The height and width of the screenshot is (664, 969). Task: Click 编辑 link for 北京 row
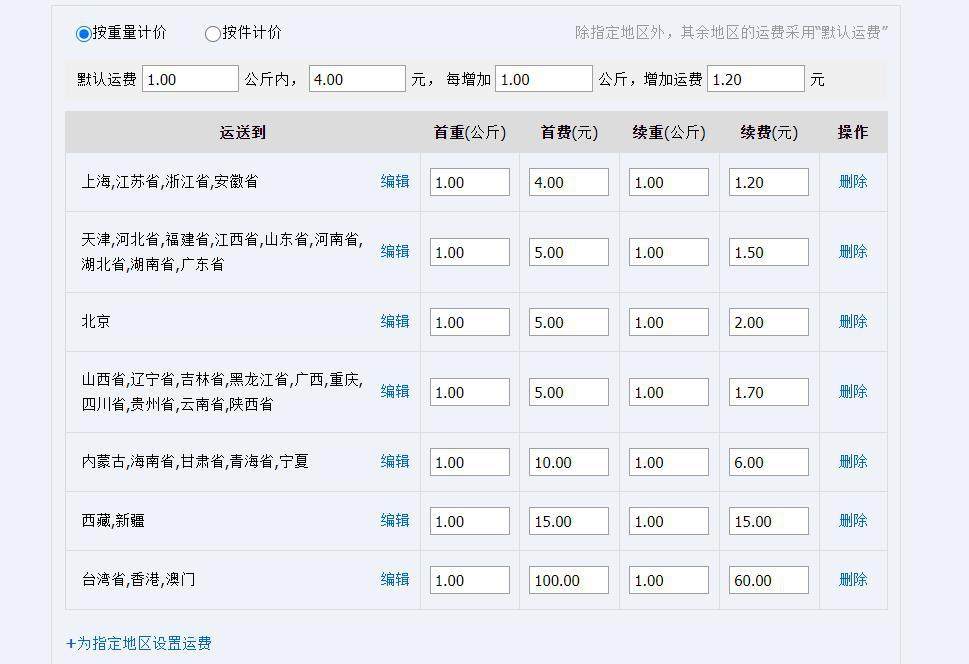(x=395, y=321)
